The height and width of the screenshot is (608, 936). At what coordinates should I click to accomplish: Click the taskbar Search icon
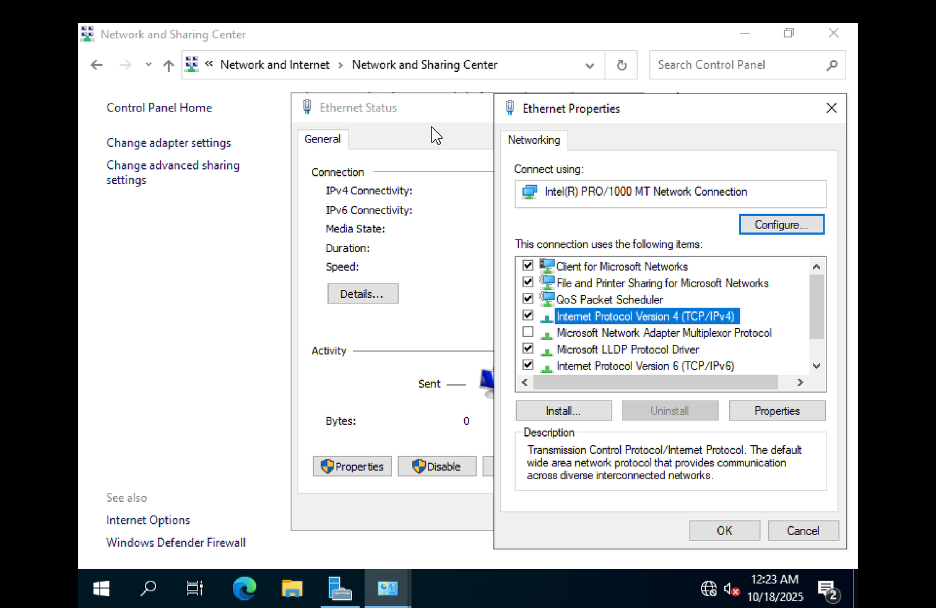pos(148,588)
